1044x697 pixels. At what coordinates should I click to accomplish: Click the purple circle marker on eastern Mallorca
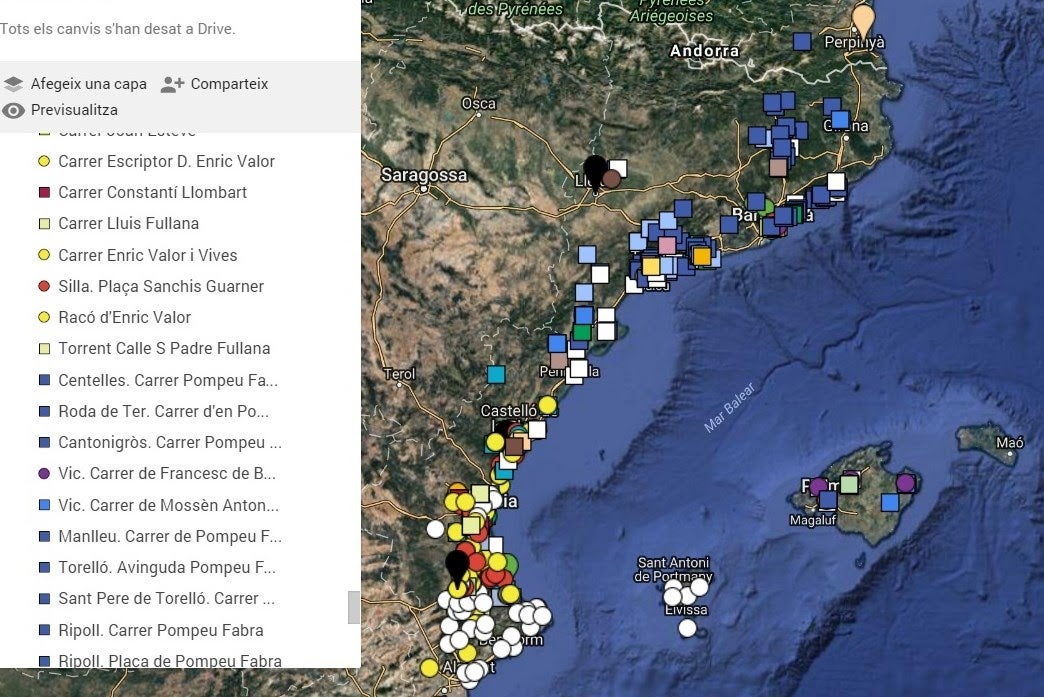(905, 483)
